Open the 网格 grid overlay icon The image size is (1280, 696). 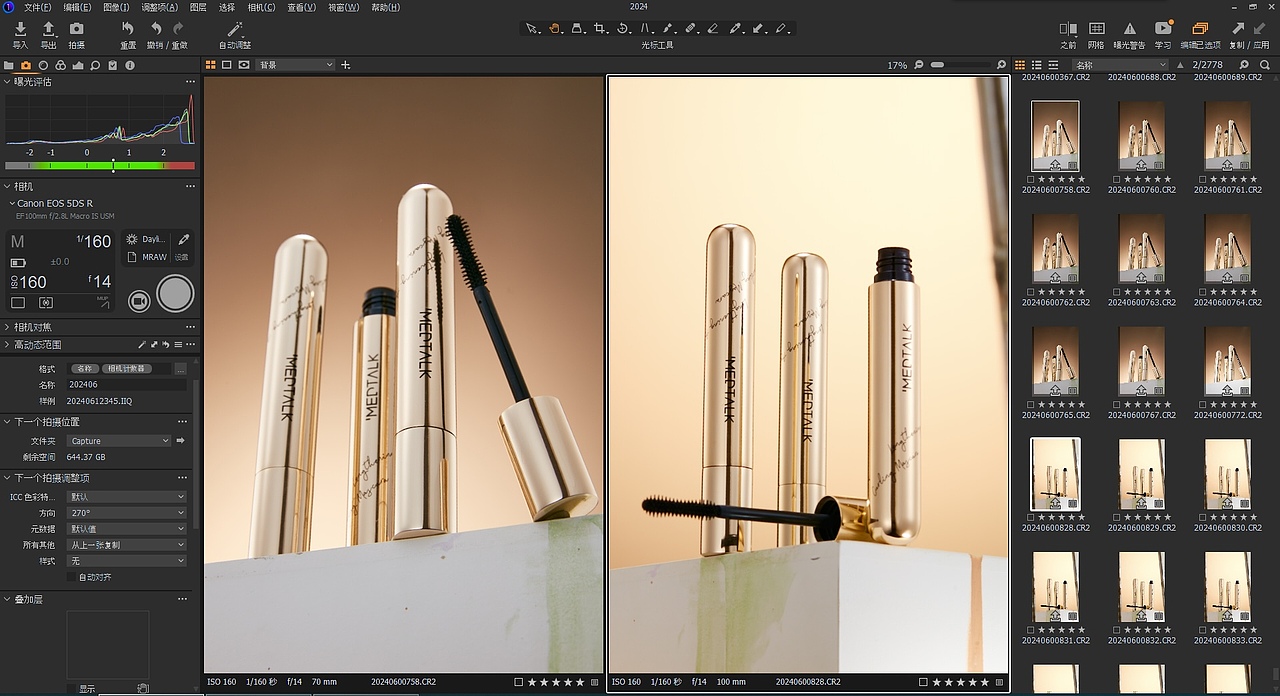[x=1097, y=30]
